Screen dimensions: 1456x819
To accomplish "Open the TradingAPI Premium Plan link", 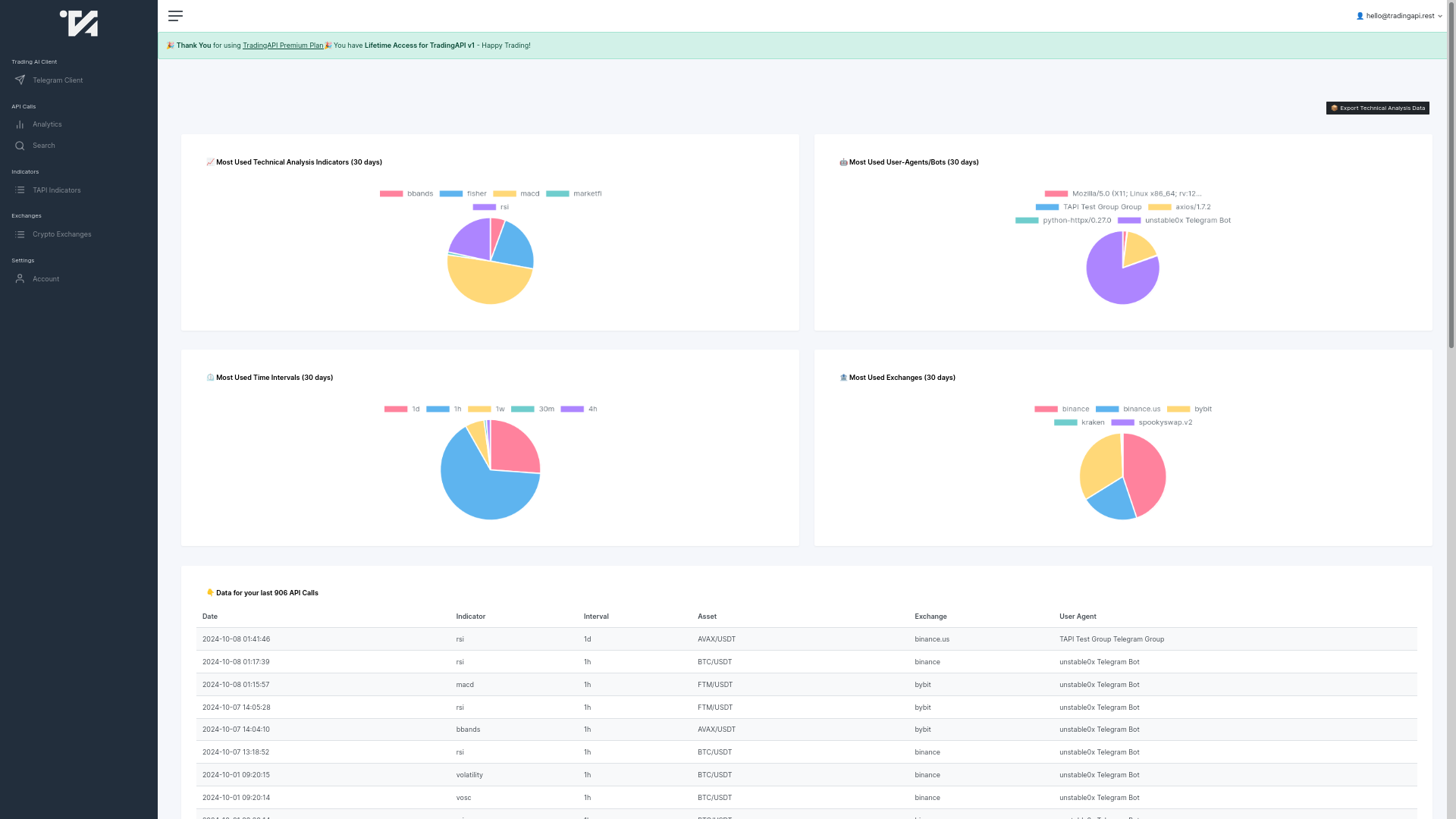I will tap(283, 45).
